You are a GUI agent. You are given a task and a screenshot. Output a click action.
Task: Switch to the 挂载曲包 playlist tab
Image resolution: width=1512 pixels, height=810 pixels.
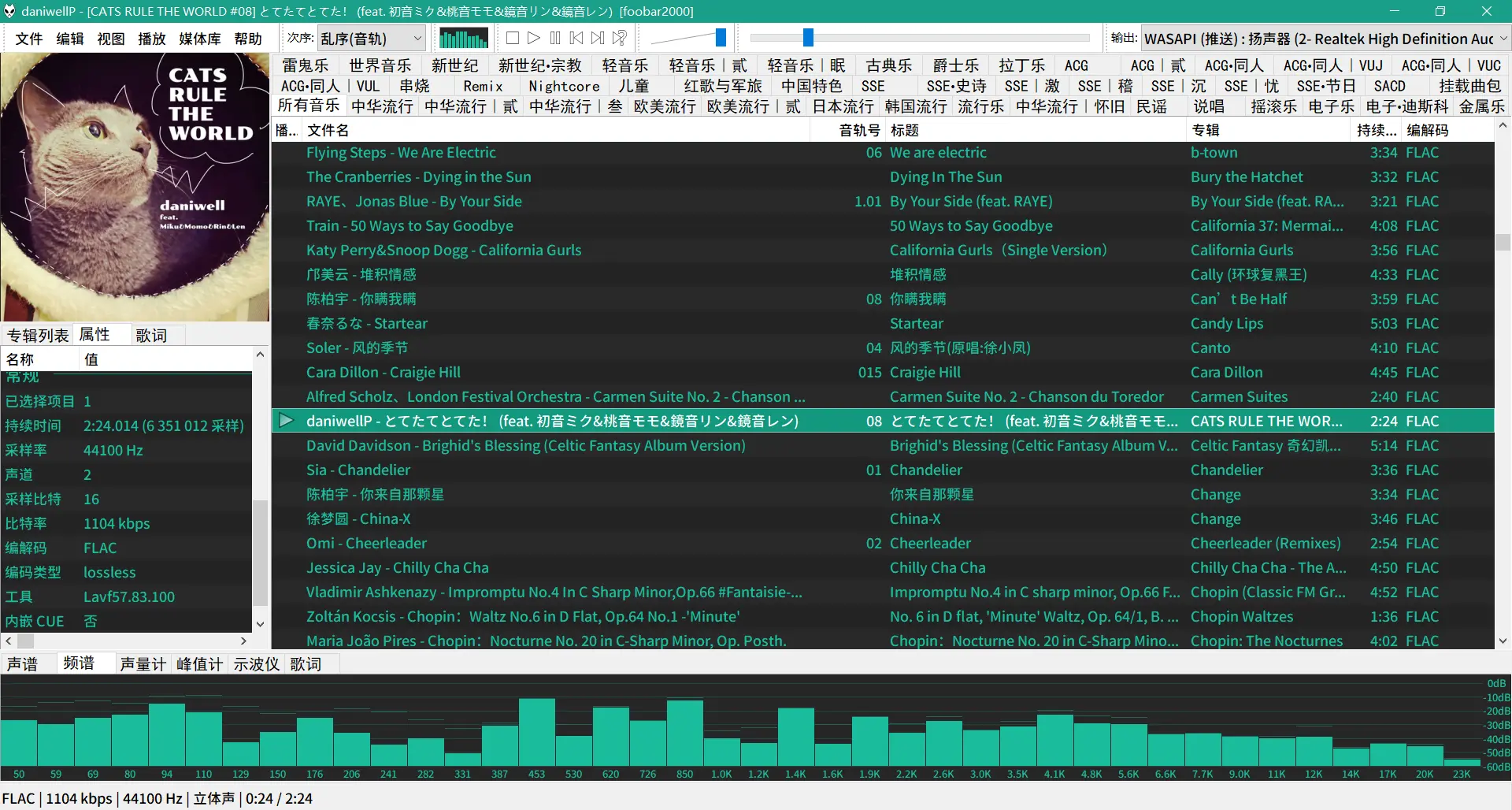1470,86
